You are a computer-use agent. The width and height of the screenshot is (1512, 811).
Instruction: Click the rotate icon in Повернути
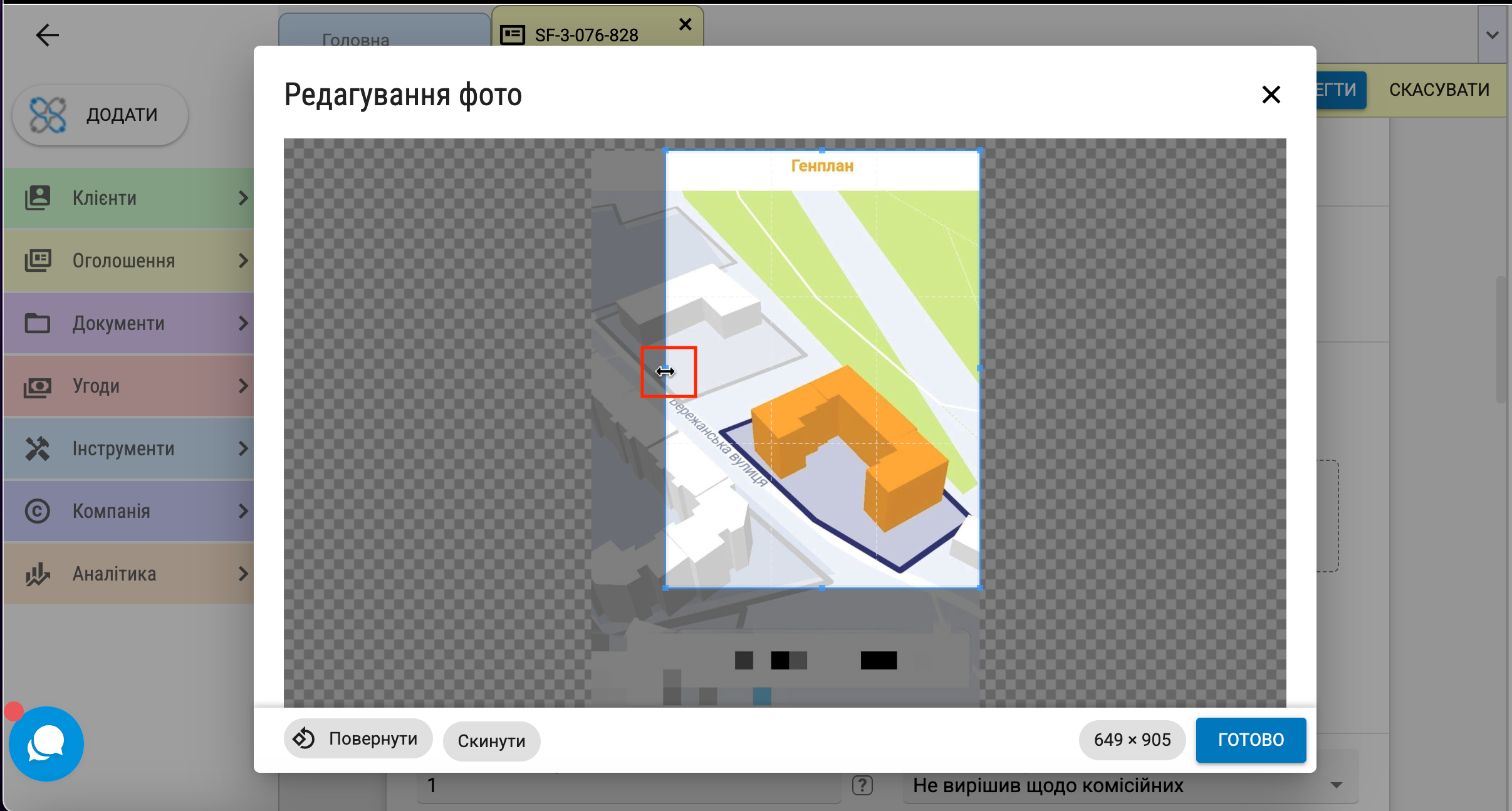(x=304, y=738)
